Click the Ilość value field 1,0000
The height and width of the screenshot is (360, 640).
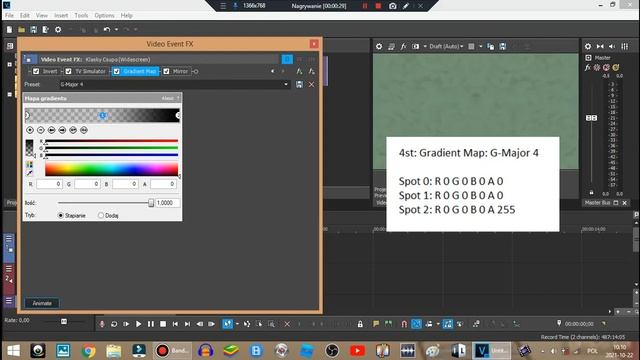(167, 203)
